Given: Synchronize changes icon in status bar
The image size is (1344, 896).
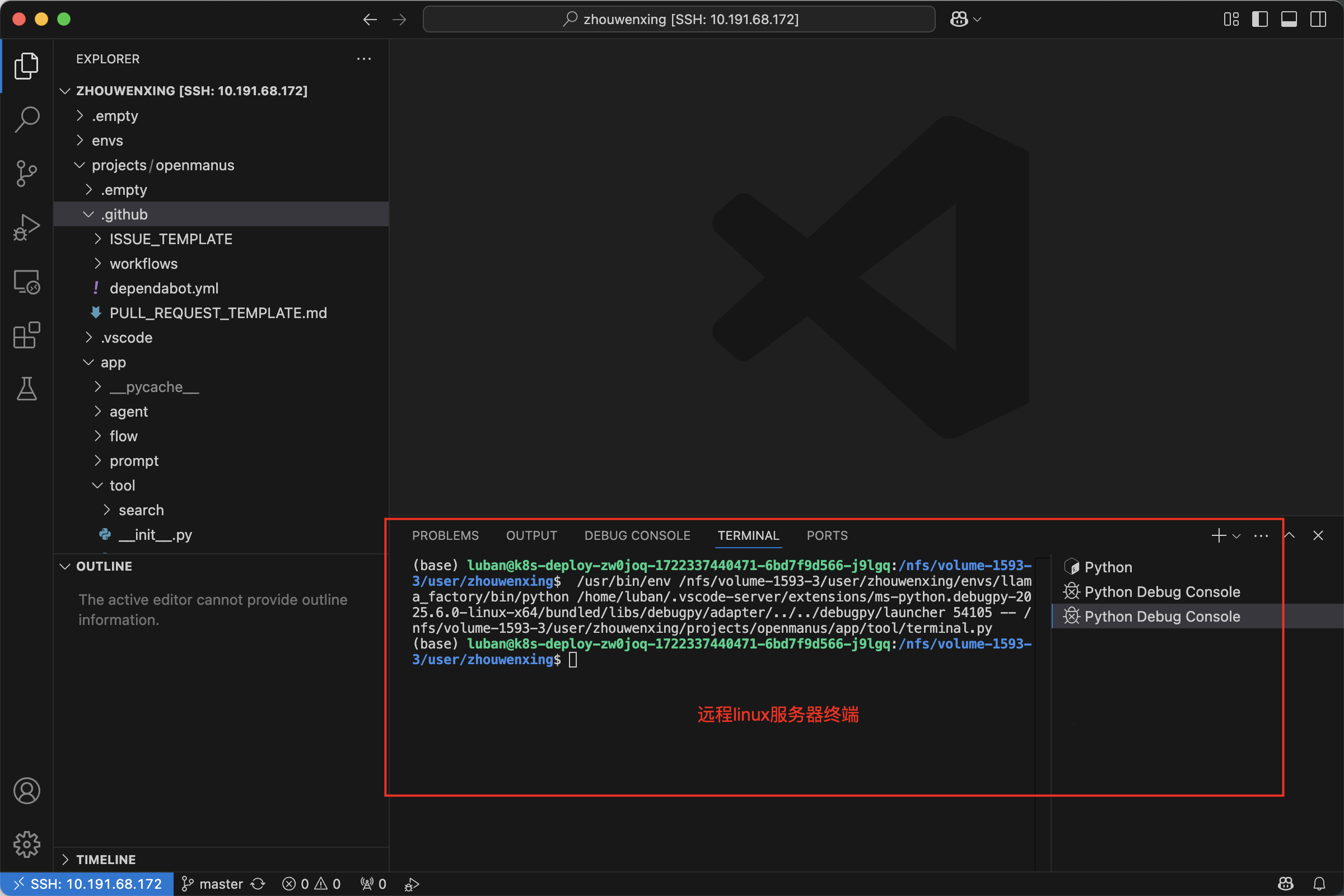Looking at the screenshot, I should coord(258,884).
